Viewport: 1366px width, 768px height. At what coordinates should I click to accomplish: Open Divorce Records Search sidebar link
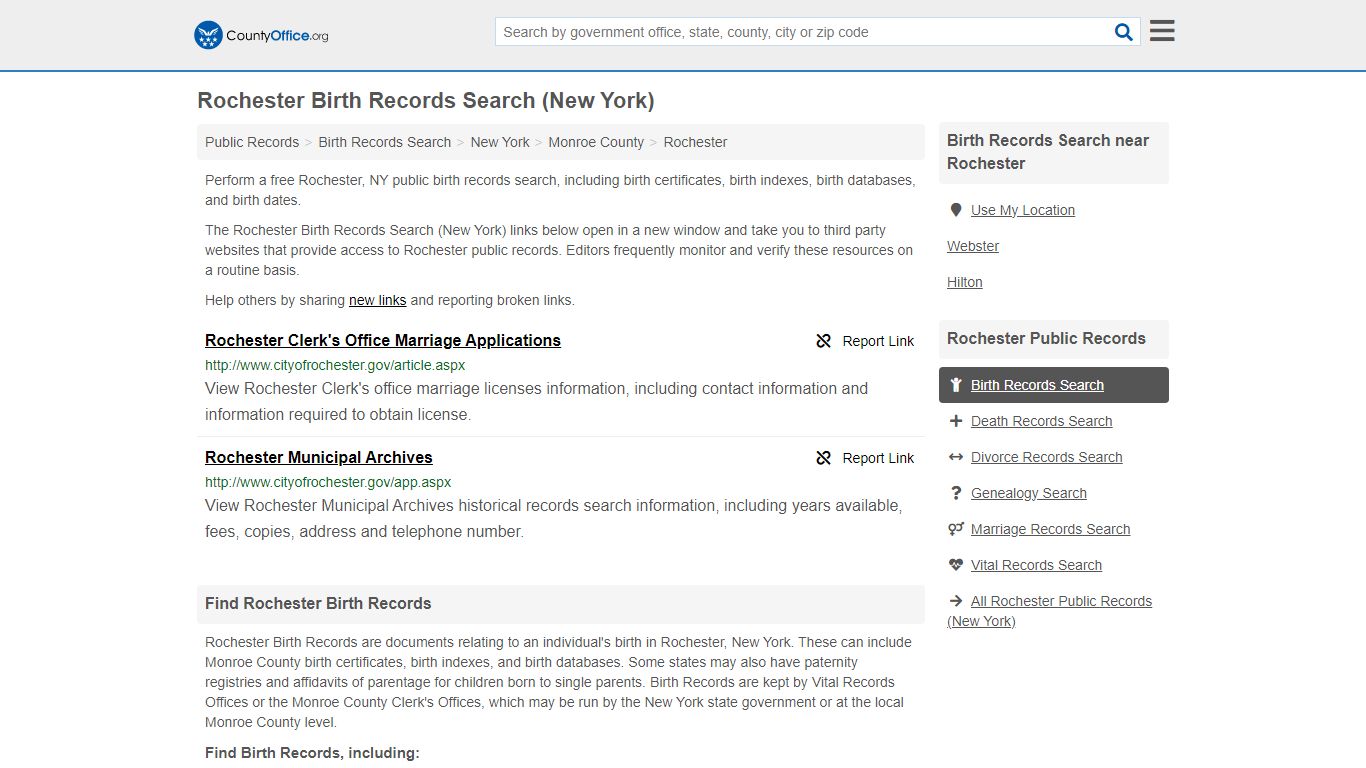click(x=1047, y=457)
